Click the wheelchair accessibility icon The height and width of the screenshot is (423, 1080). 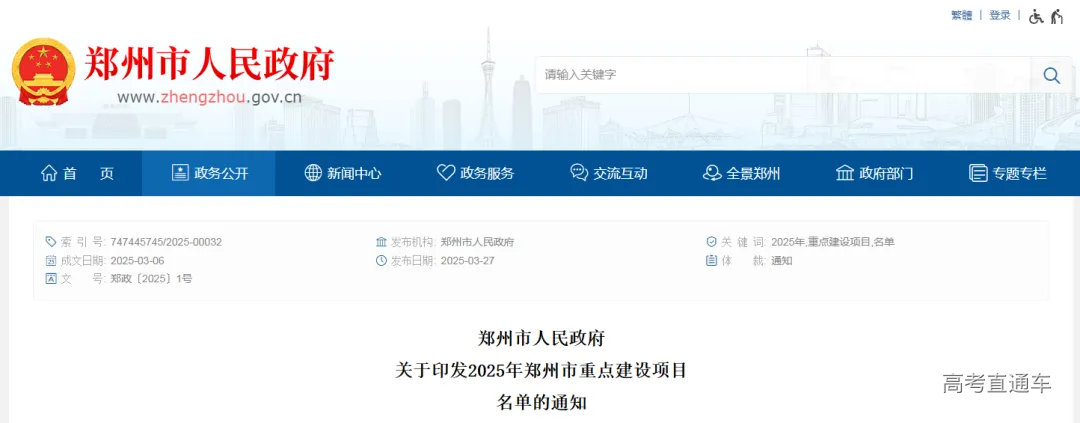(x=1036, y=16)
